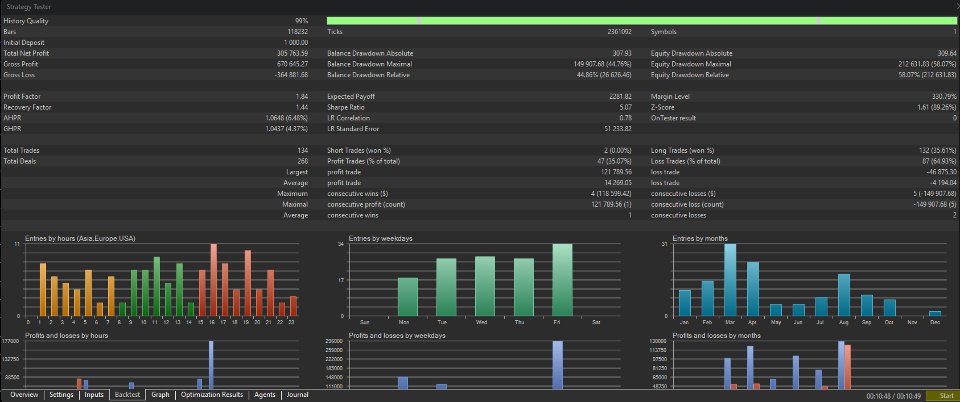Viewport: 960px width, 402px height.
Task: Click the elapsed time 00:10:48 / 00:10:49
Action: pos(894,396)
